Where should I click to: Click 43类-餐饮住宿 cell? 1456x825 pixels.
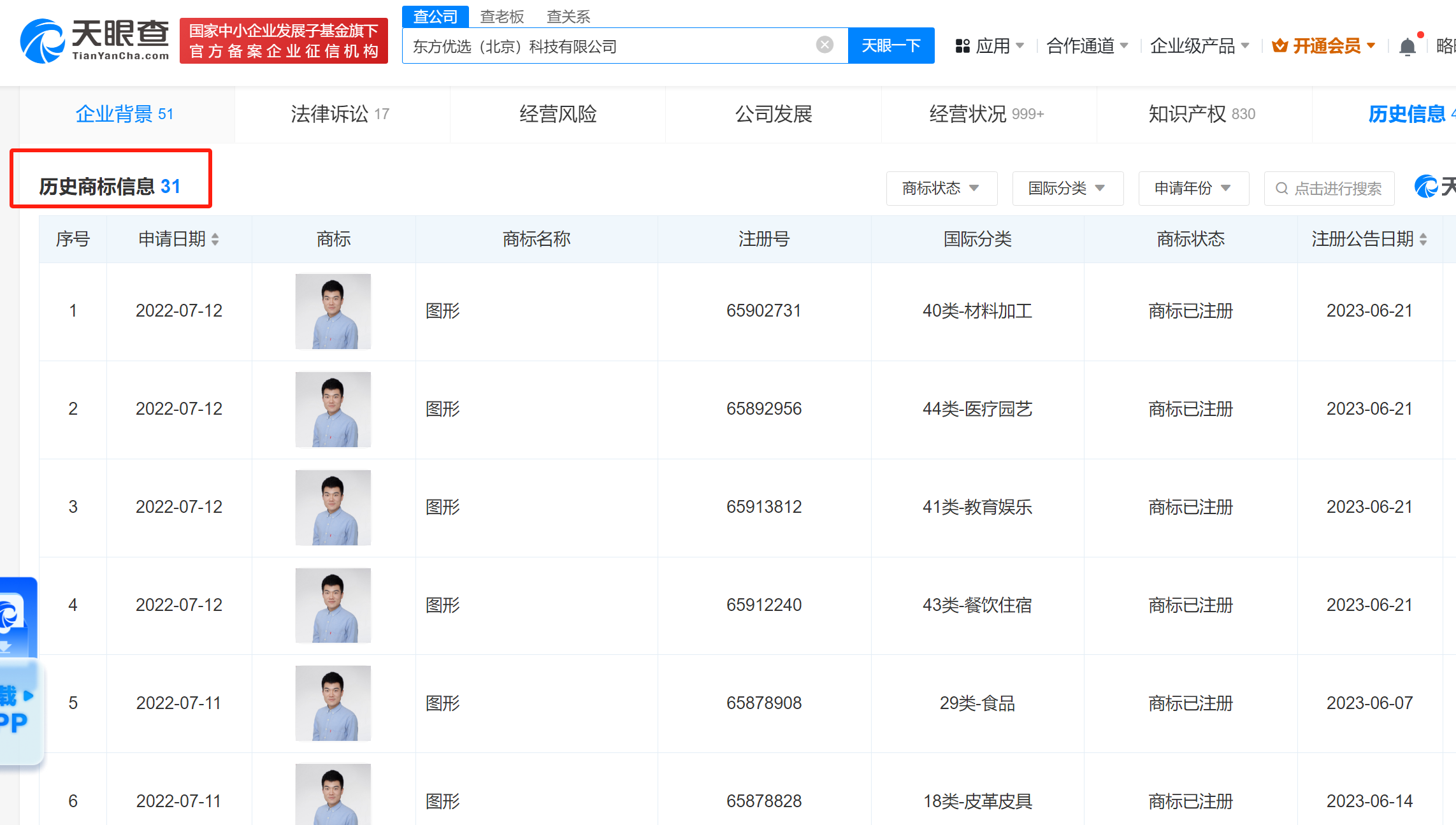pos(977,605)
